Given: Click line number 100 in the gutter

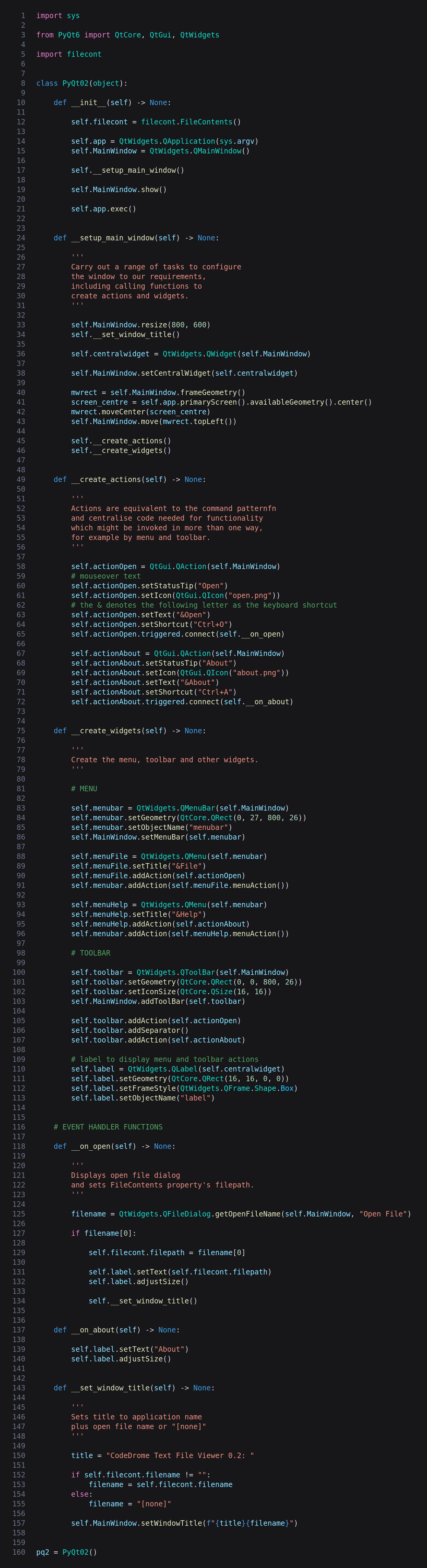Looking at the screenshot, I should click(19, 973).
